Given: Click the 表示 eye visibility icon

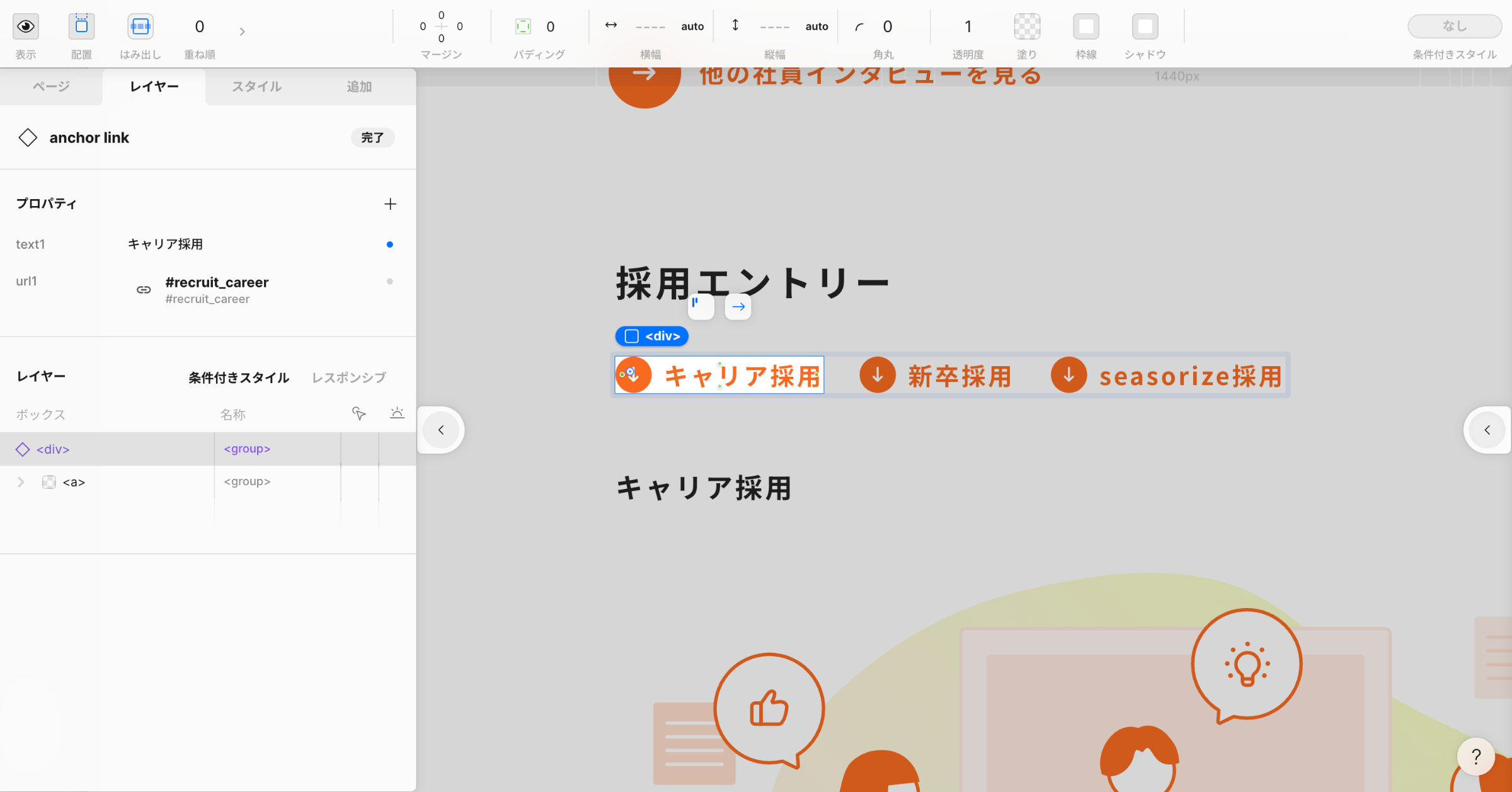Looking at the screenshot, I should [x=26, y=26].
